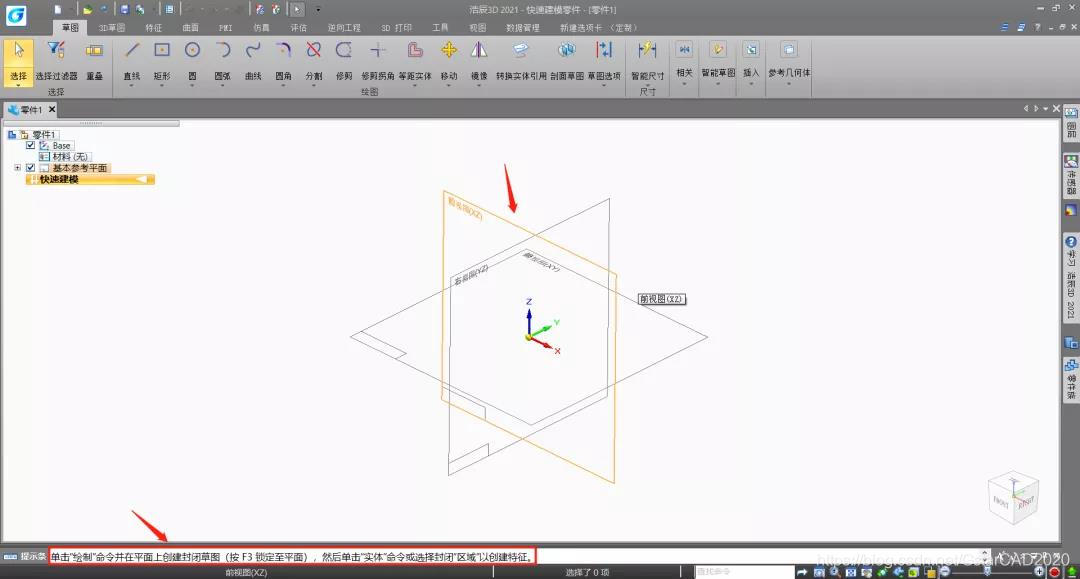This screenshot has width=1080, height=579.
Task: Open 草图选项 sketch options
Action: 604,61
